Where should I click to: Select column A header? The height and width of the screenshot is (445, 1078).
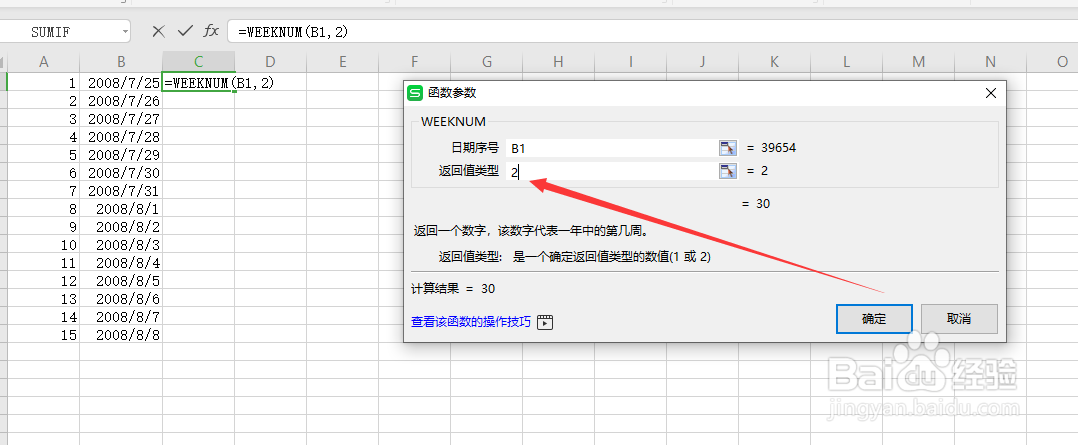(44, 62)
